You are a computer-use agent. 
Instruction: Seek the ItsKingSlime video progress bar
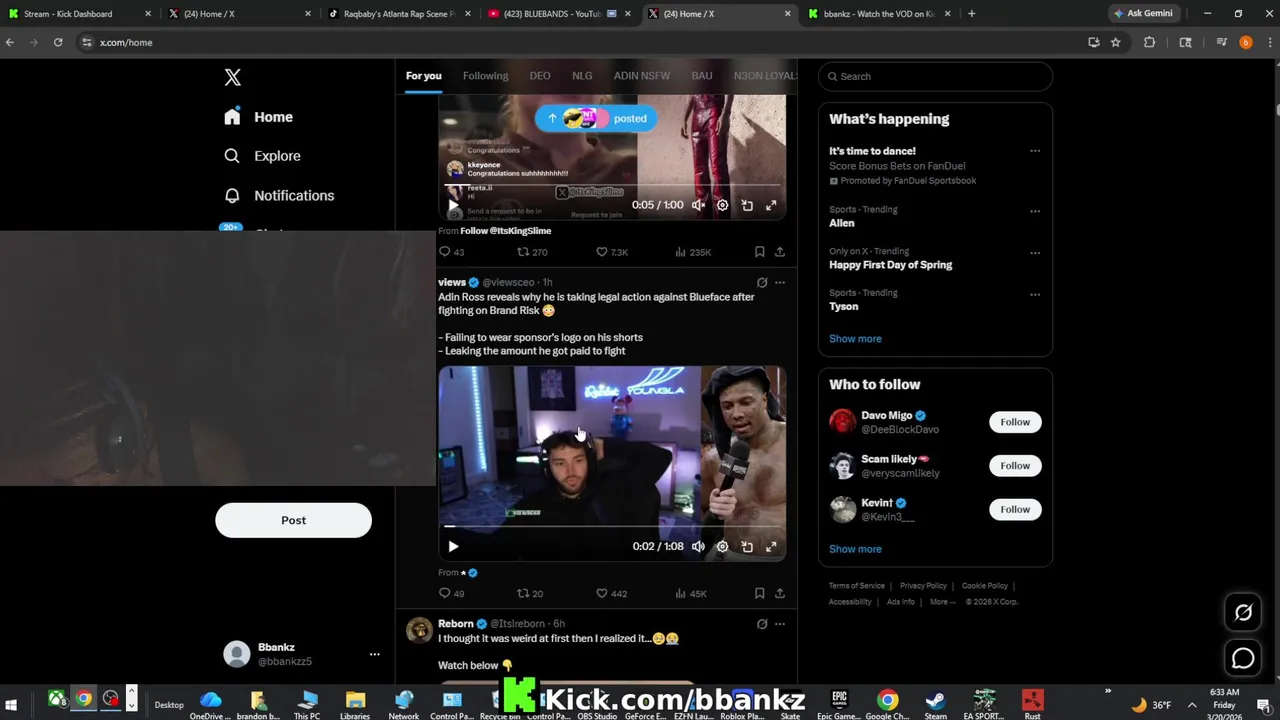pos(612,185)
